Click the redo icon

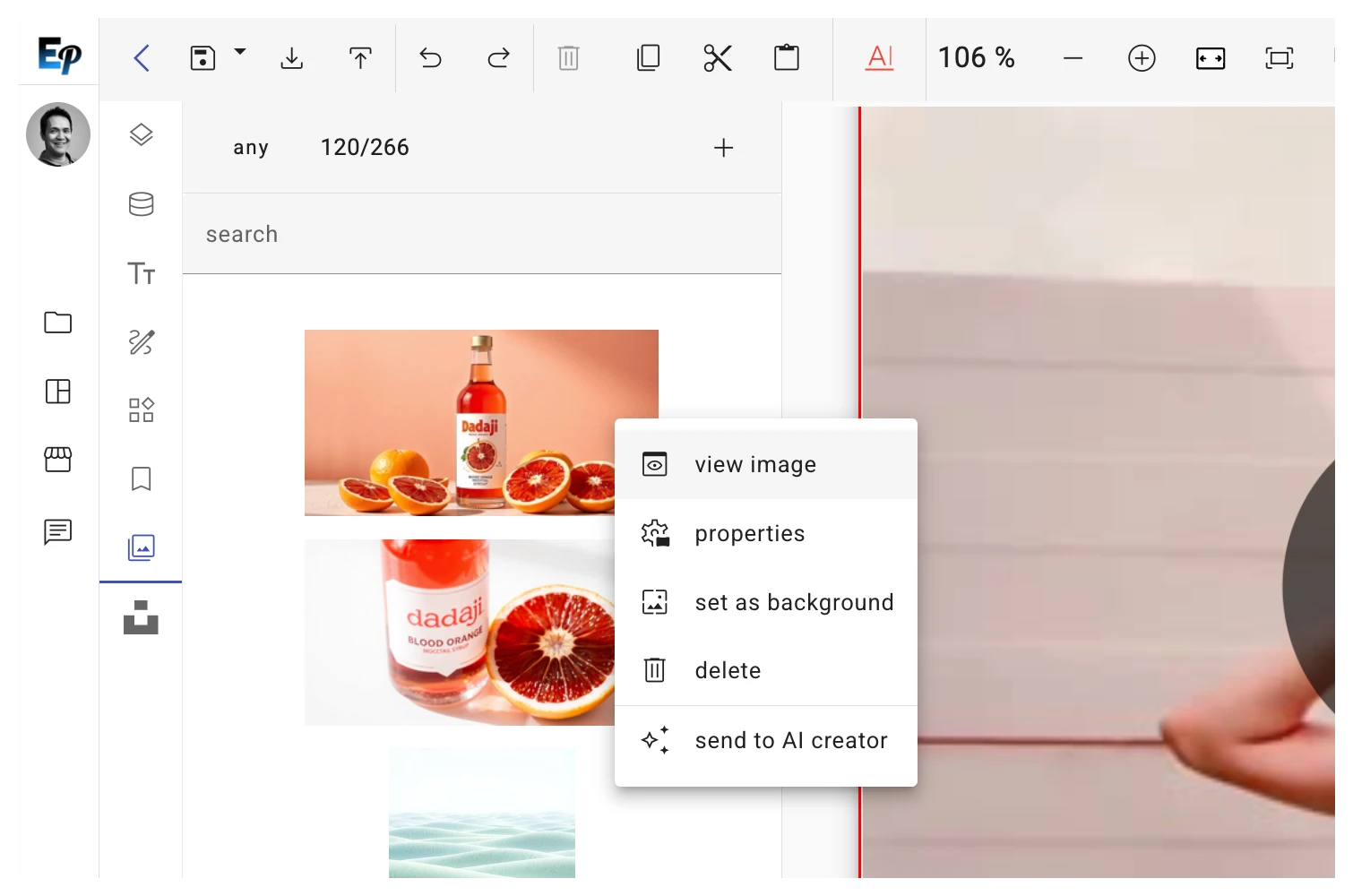tap(498, 57)
